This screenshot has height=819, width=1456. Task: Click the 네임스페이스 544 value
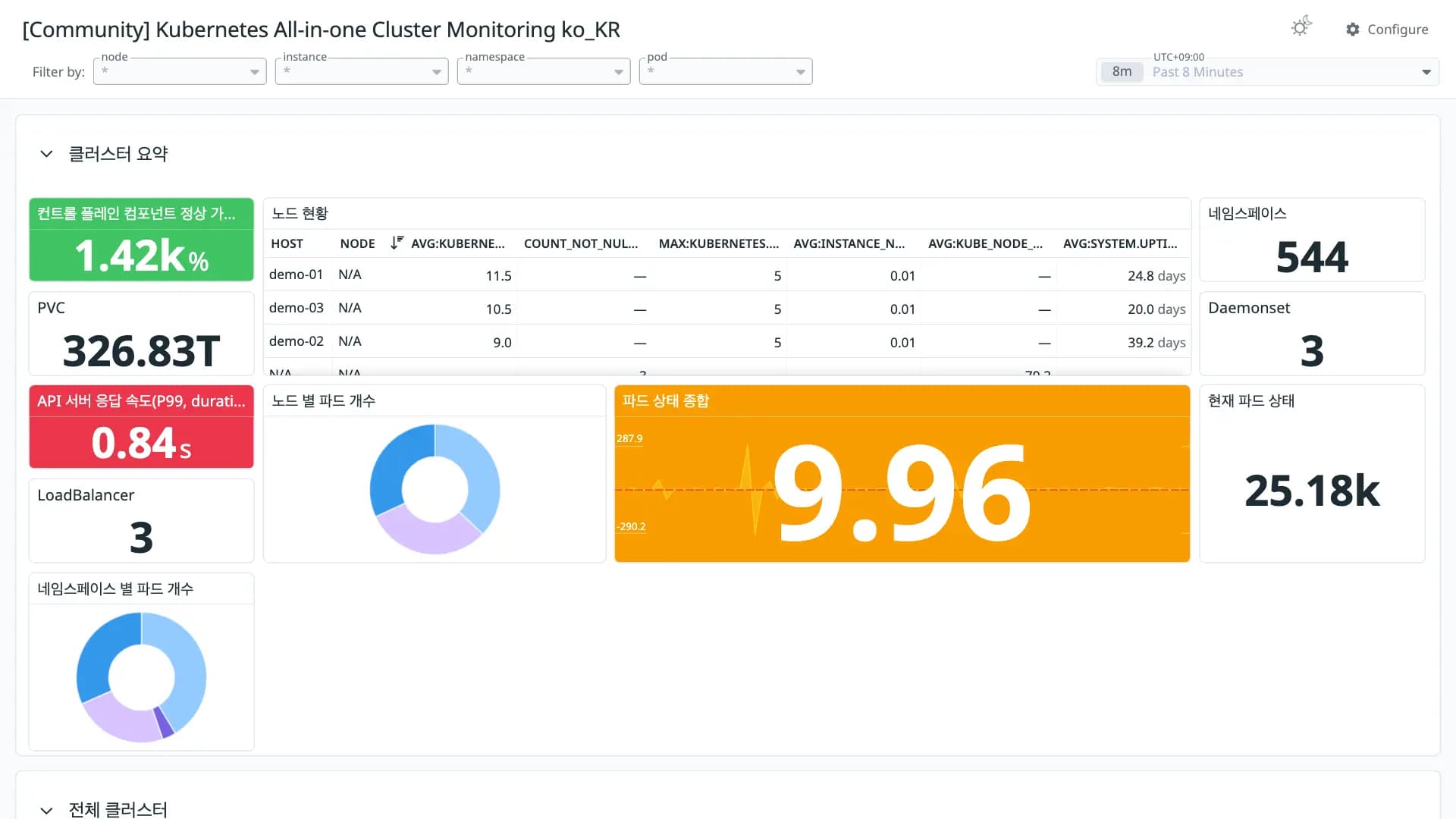point(1312,256)
